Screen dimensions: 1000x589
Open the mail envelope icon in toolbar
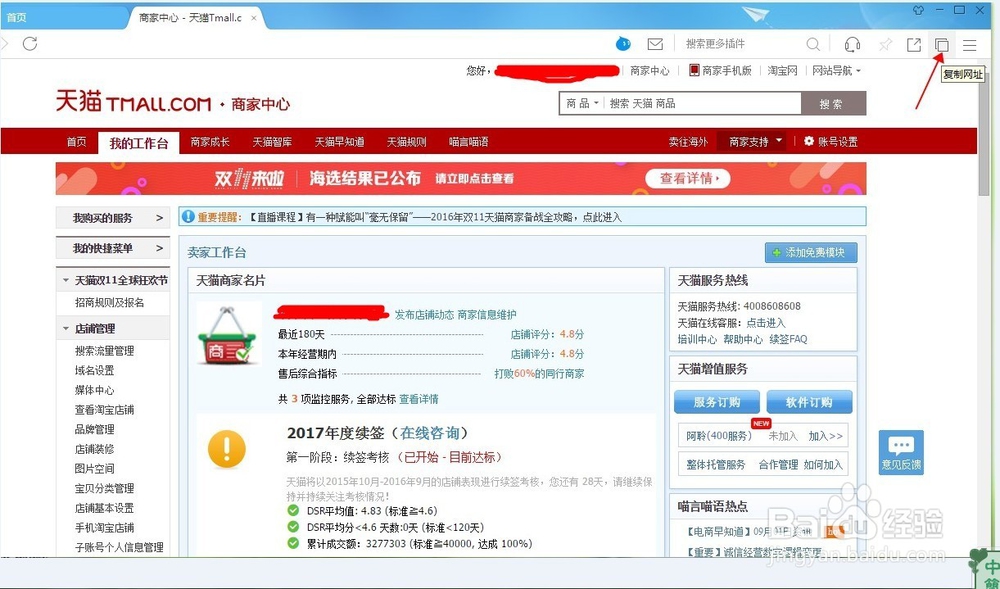point(656,45)
